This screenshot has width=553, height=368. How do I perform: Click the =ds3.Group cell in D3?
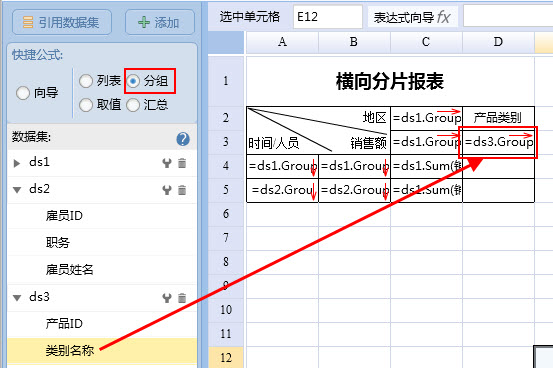(498, 142)
